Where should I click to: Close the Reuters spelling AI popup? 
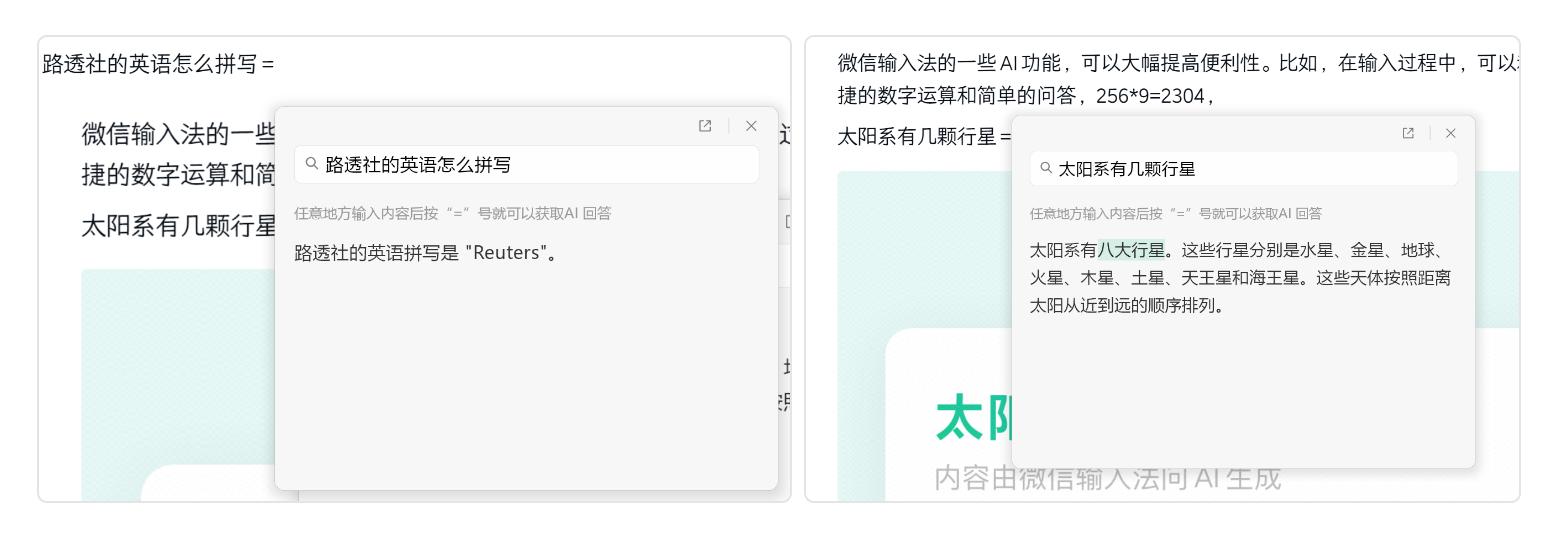click(x=751, y=126)
